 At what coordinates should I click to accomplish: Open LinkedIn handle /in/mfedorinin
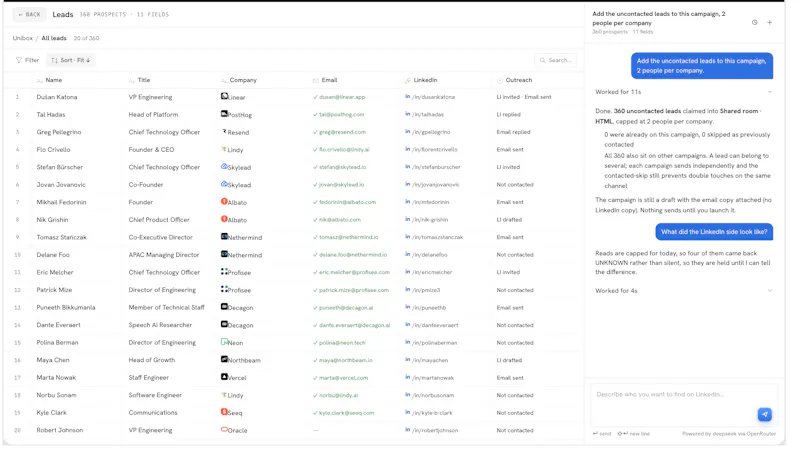431,202
